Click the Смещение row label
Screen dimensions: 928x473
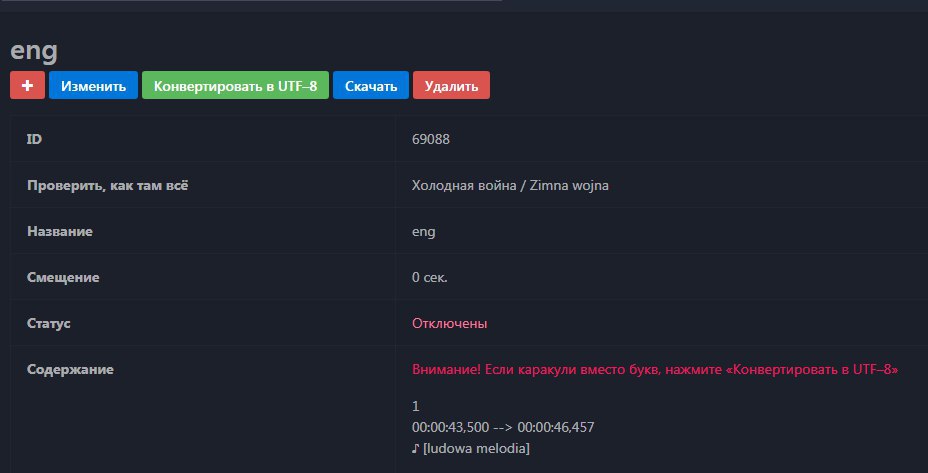point(63,278)
